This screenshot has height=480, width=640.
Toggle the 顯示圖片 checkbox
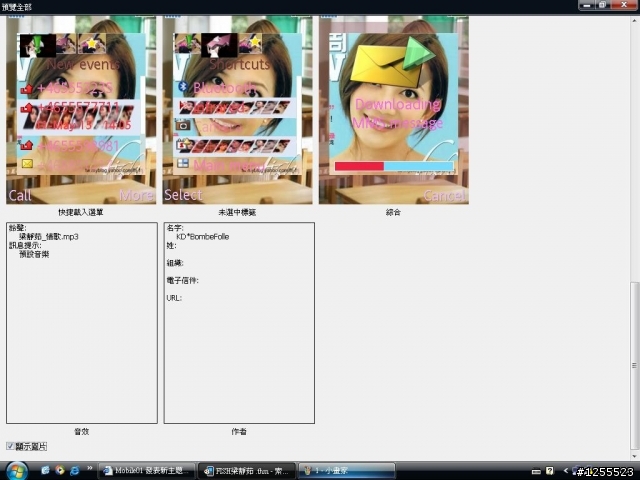coord(10,446)
